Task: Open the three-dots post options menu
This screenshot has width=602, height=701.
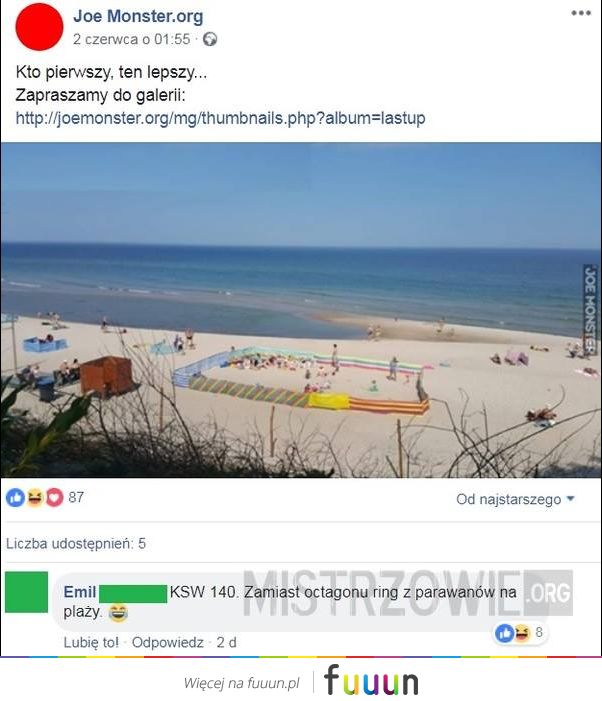Action: tap(581, 13)
